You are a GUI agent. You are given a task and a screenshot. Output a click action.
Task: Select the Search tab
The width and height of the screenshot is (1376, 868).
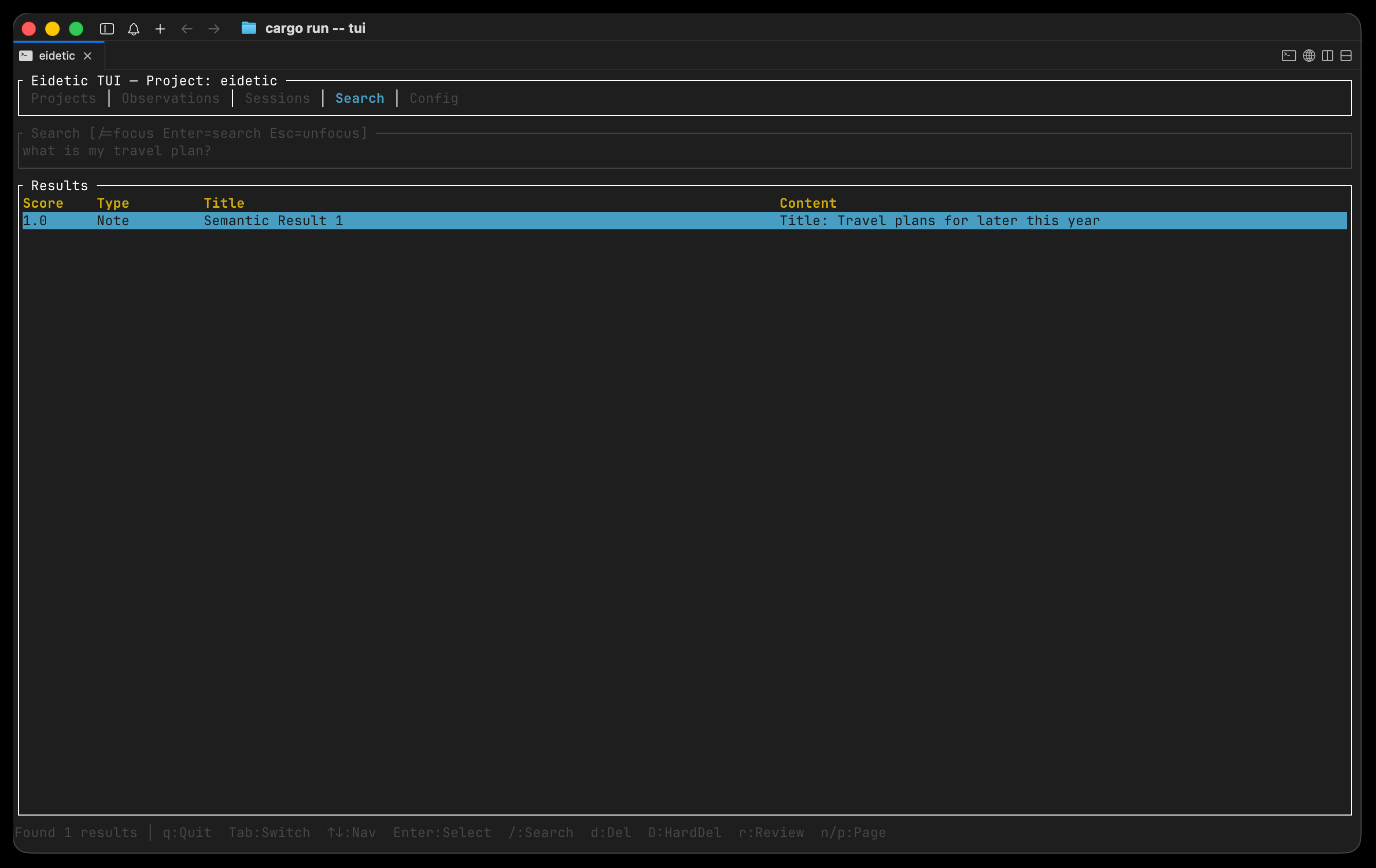[360, 98]
